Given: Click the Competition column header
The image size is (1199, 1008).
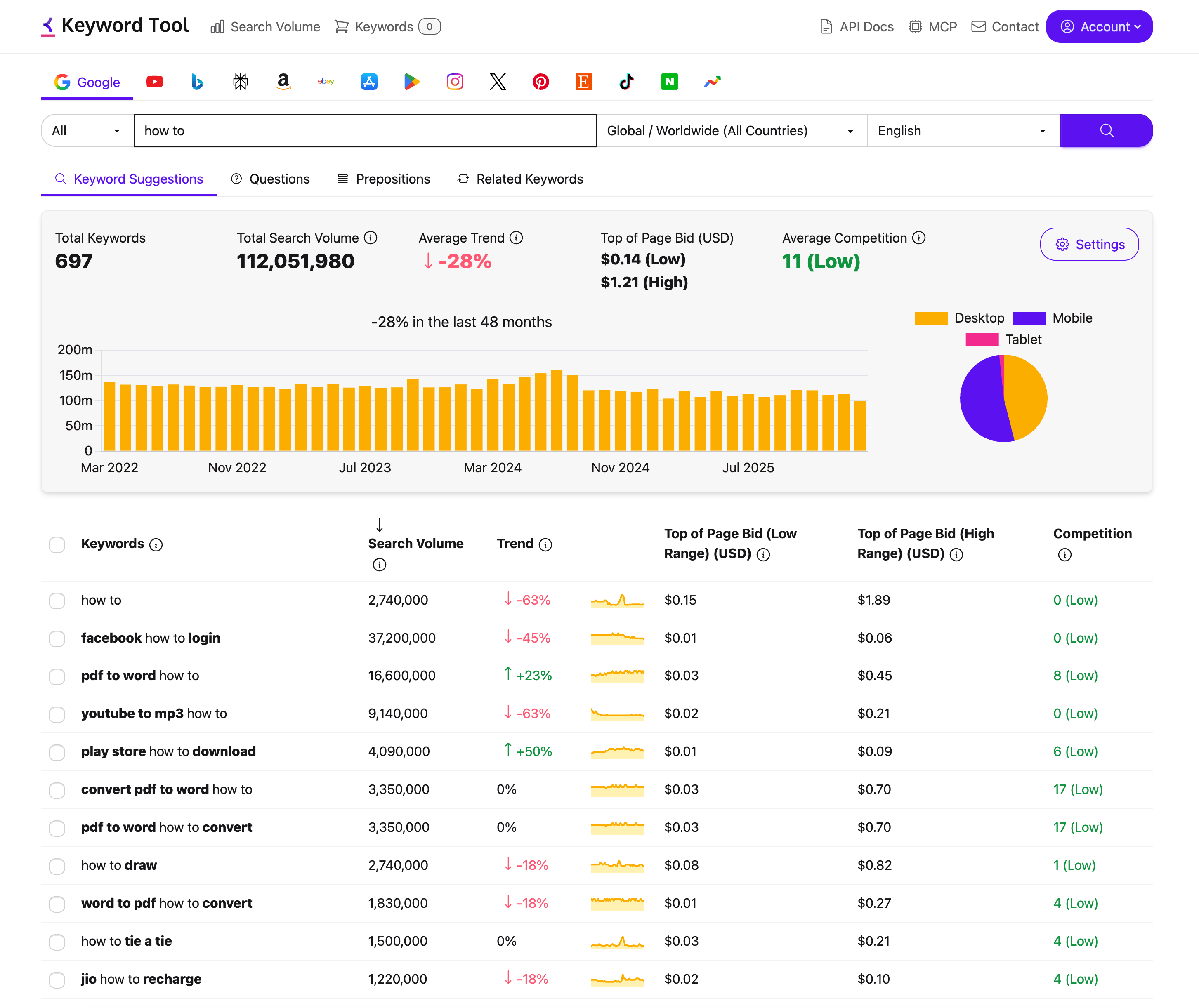Looking at the screenshot, I should (1092, 533).
